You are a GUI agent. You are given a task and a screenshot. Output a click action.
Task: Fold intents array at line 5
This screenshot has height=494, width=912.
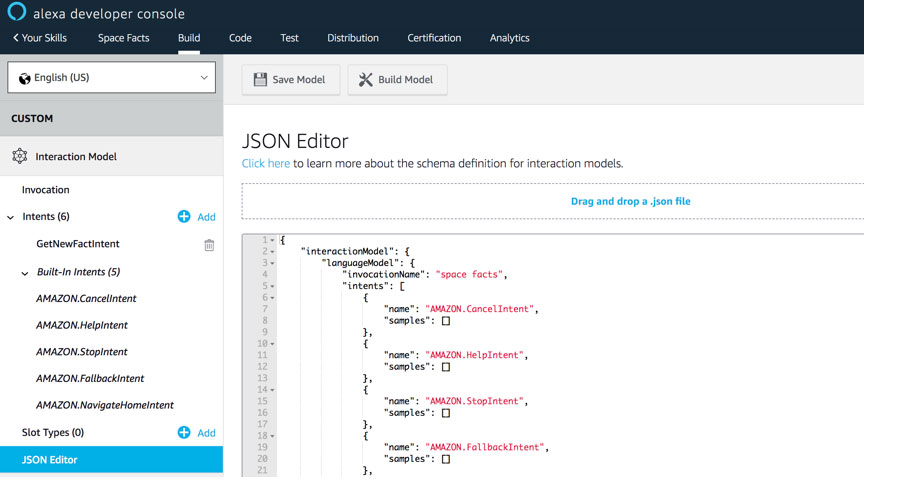pos(272,286)
